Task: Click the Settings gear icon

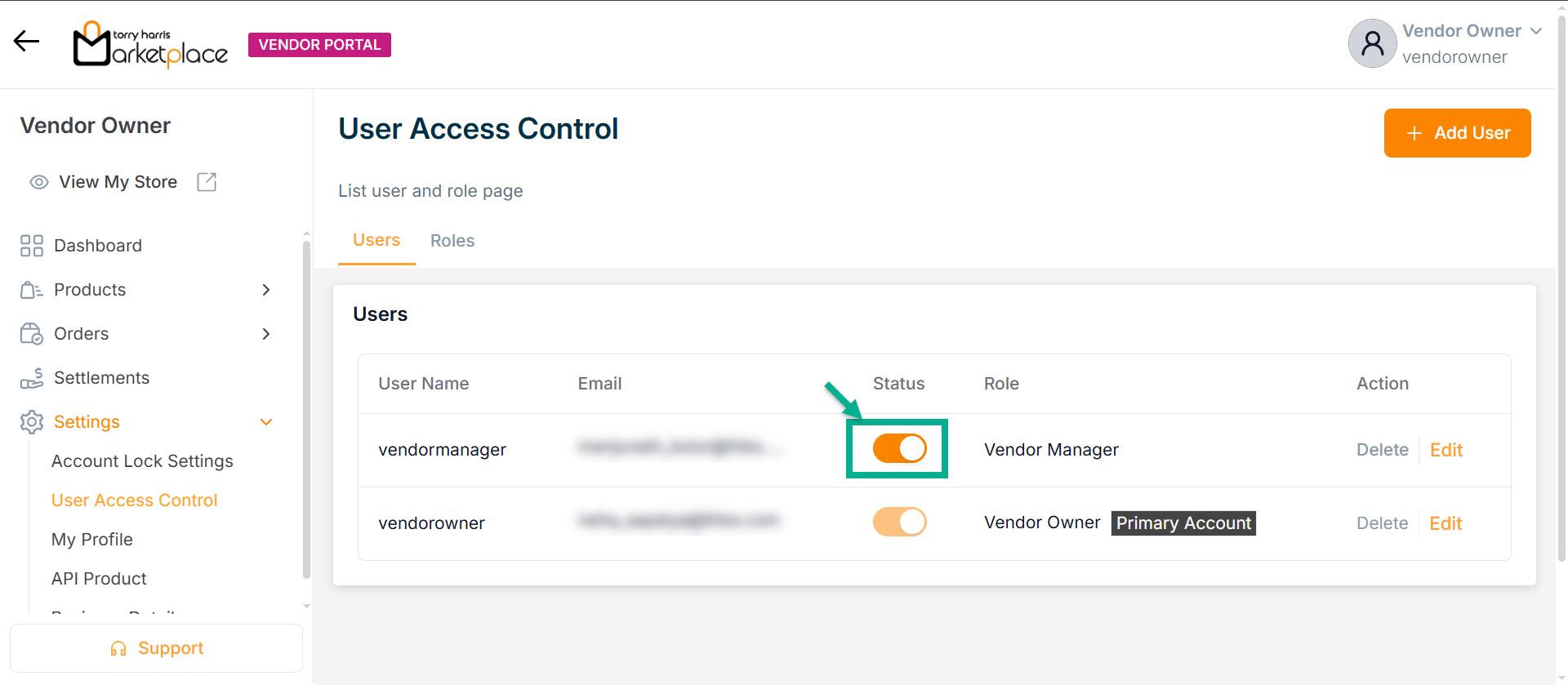Action: pos(32,422)
